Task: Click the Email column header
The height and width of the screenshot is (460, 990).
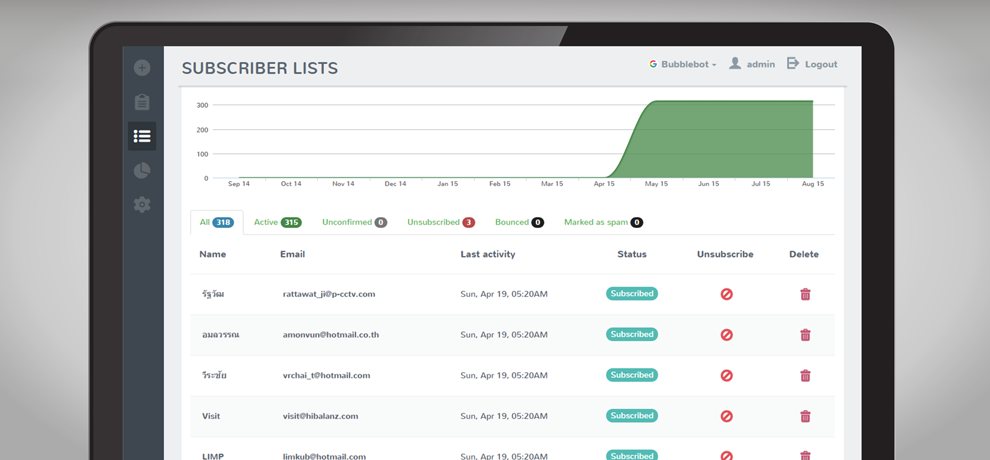Action: point(292,254)
